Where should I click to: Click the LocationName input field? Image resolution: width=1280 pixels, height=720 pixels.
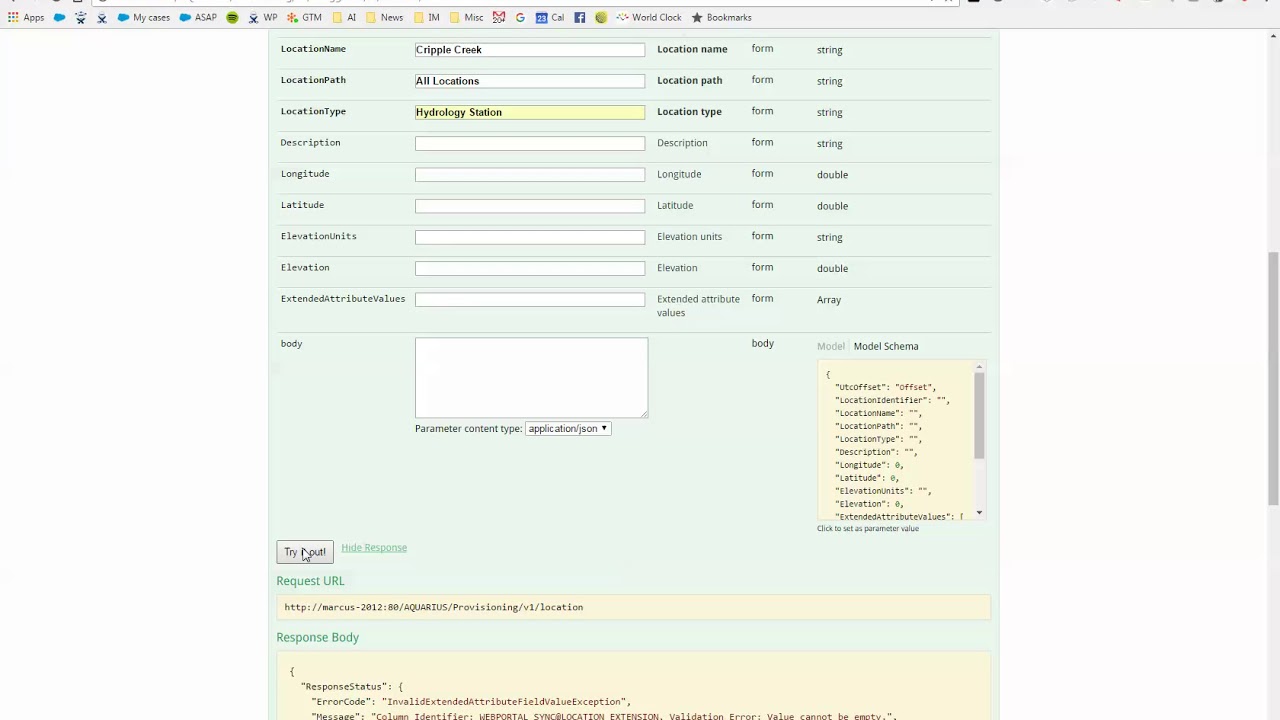530,50
